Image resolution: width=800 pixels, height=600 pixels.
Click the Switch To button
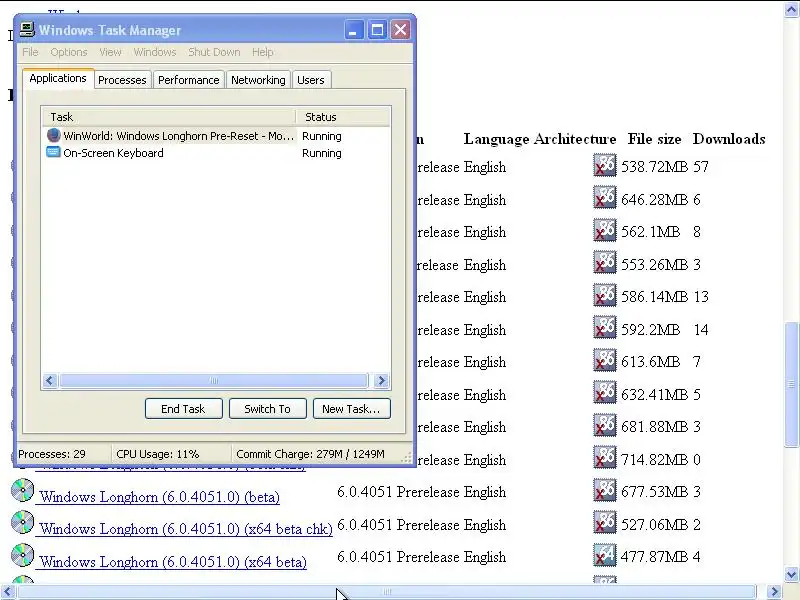point(267,409)
